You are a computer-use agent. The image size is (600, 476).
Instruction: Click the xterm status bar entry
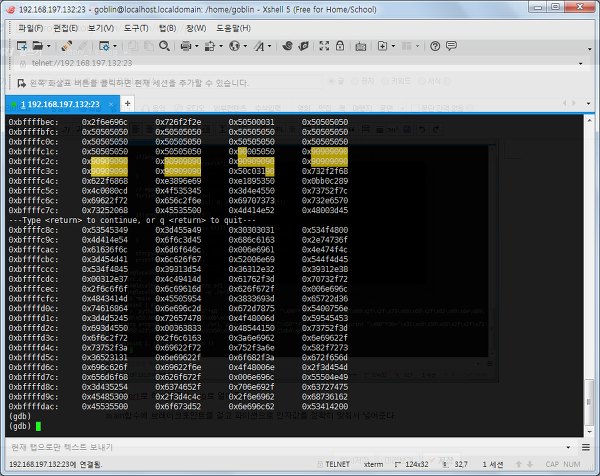click(x=373, y=464)
